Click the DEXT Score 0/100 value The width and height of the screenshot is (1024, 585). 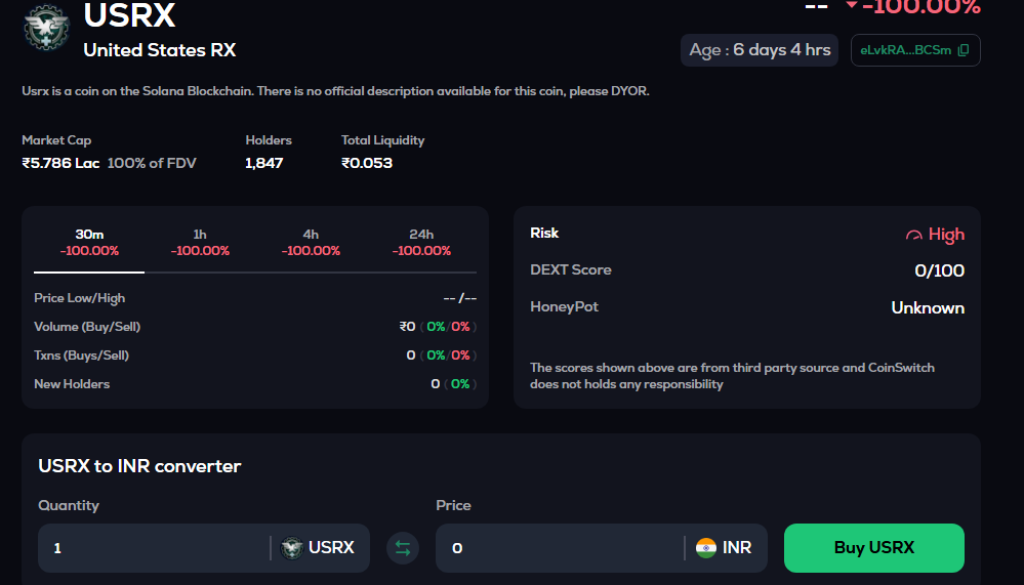(938, 270)
